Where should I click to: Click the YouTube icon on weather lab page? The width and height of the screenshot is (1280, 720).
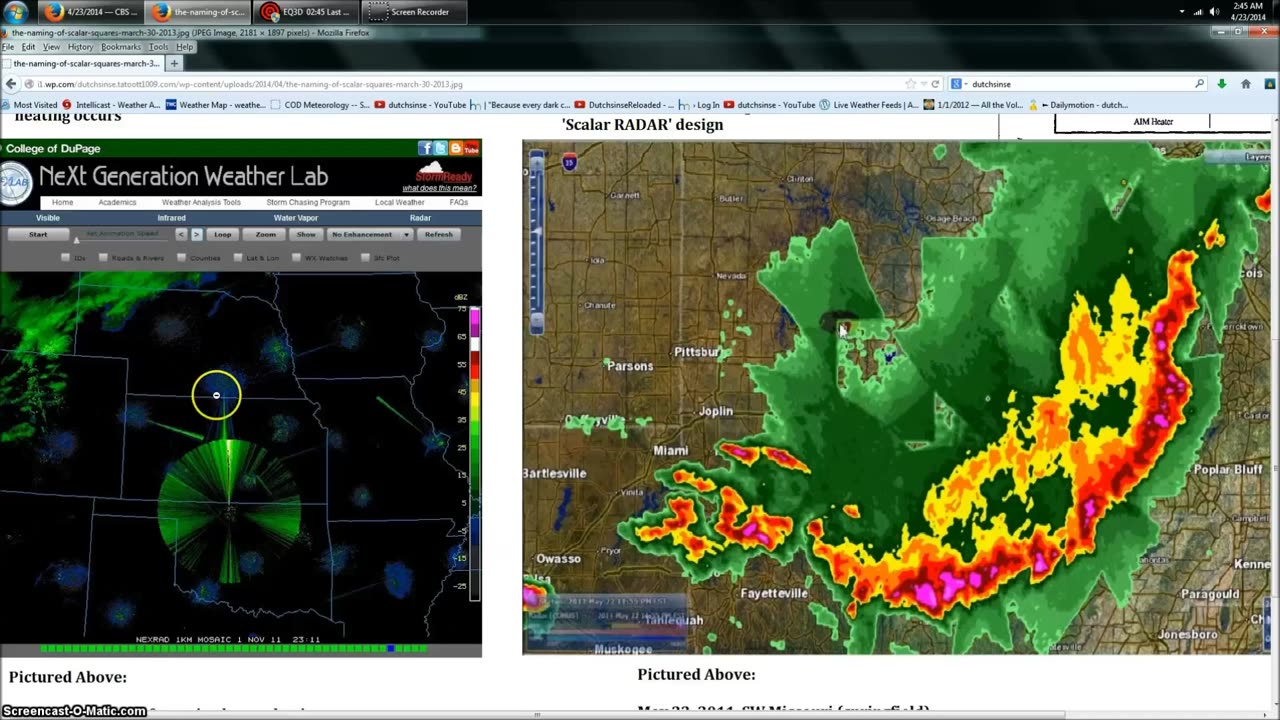471,148
